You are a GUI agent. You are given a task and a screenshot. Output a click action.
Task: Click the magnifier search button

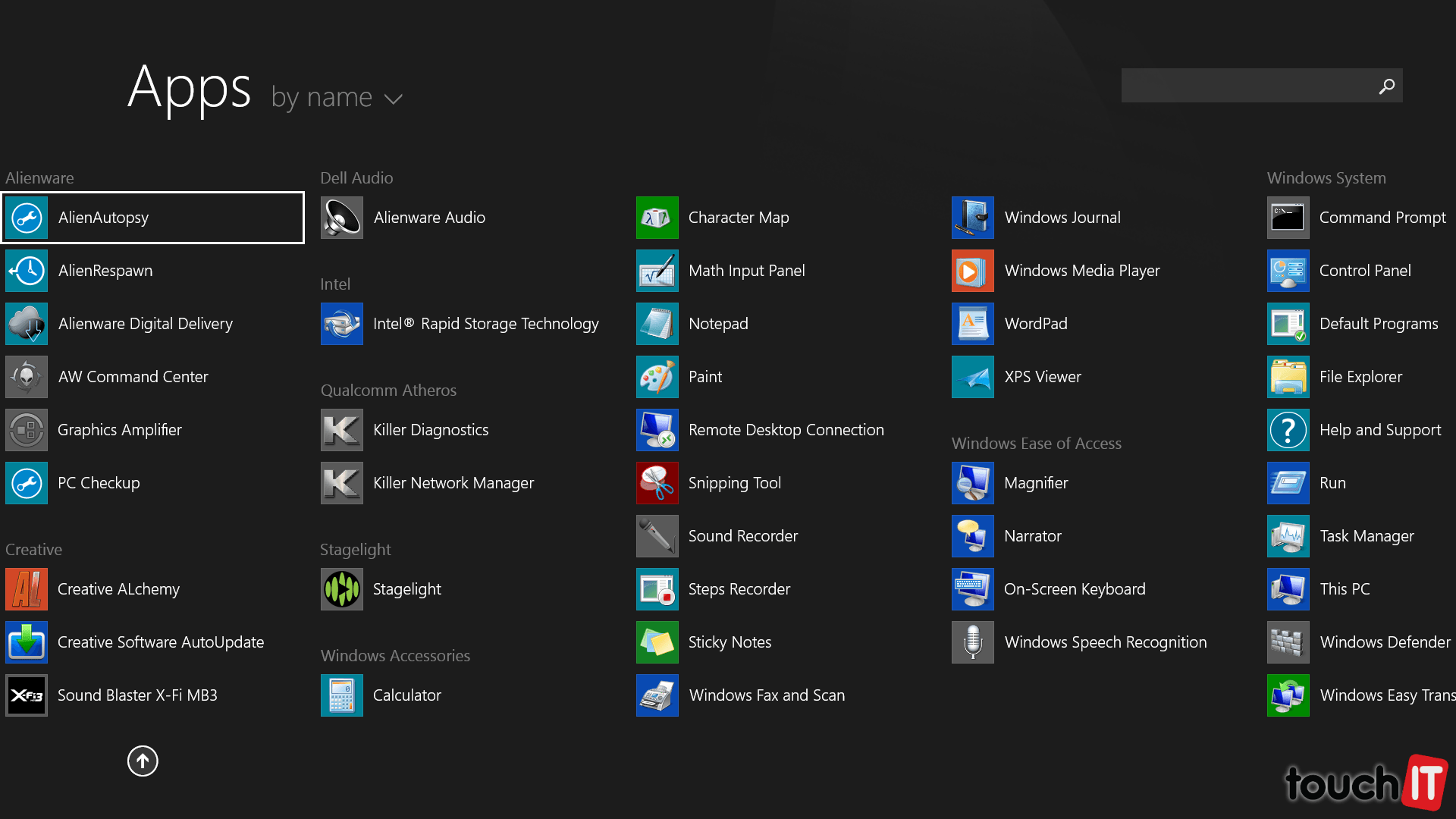click(1386, 86)
